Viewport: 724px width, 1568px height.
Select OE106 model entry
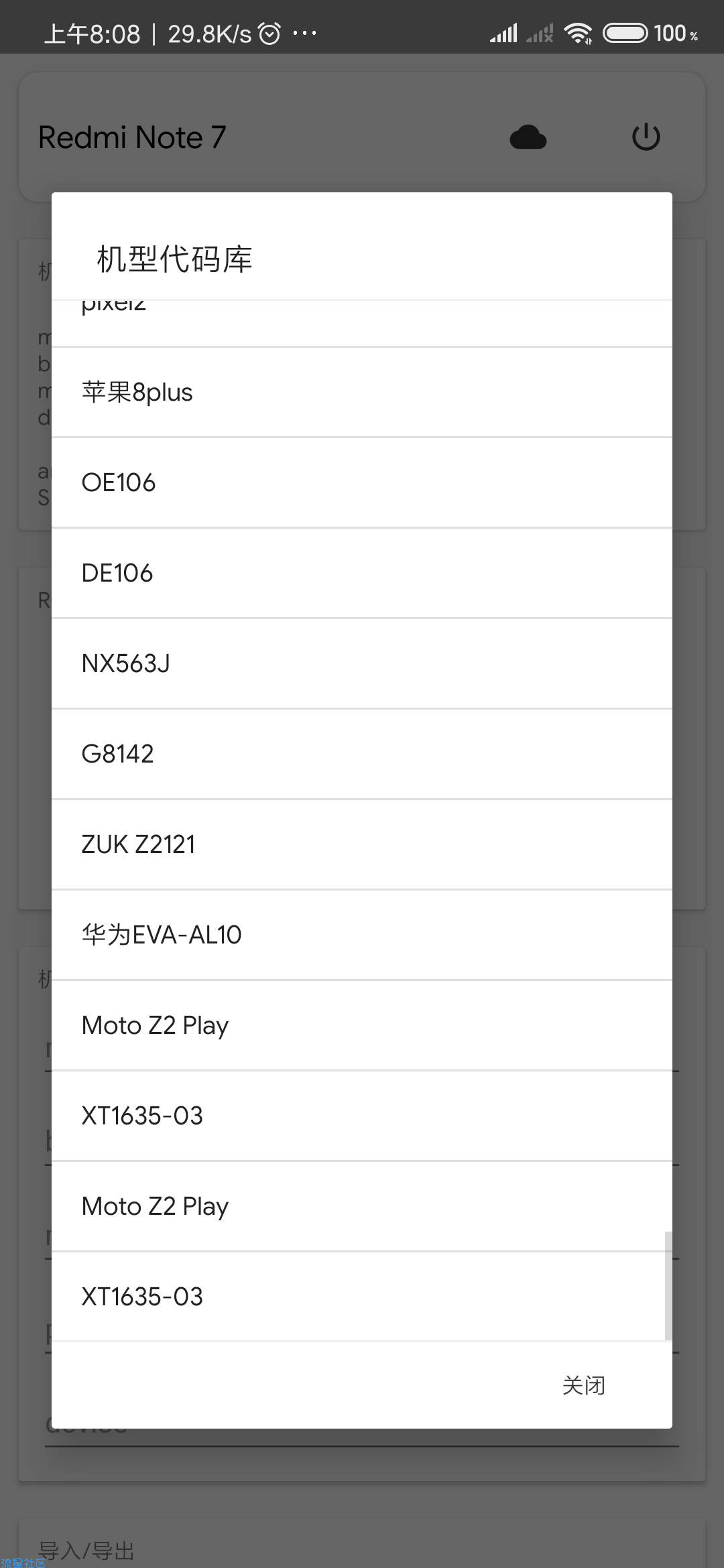(x=362, y=483)
